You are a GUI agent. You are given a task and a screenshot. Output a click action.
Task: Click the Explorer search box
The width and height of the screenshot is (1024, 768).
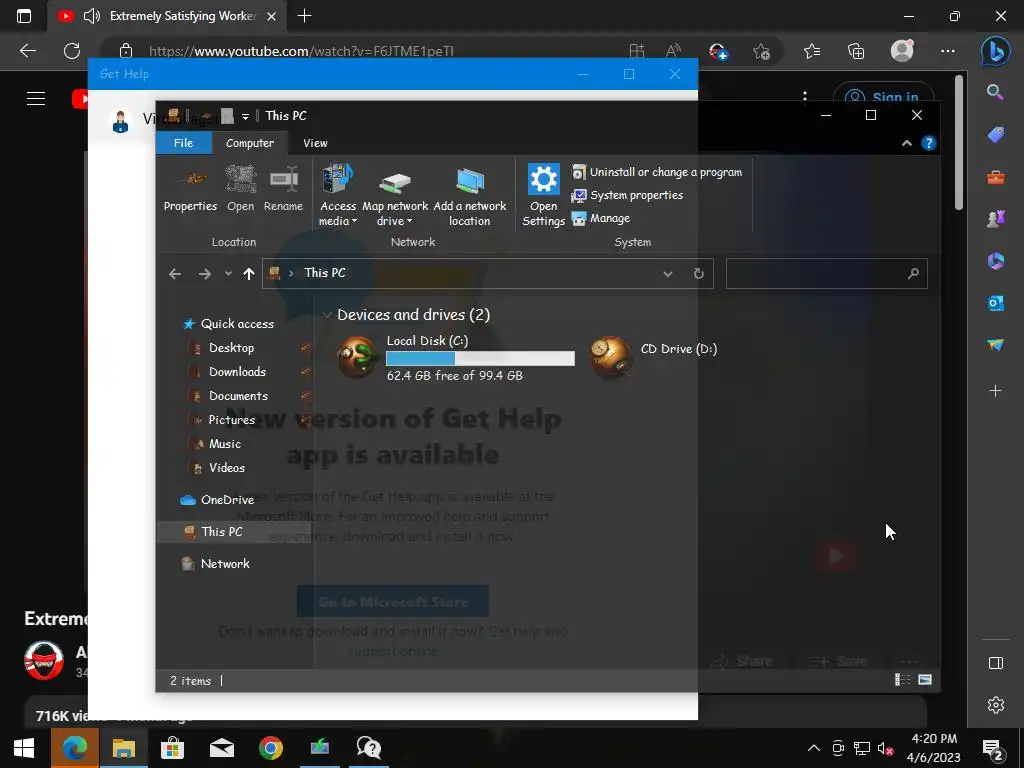coord(826,274)
